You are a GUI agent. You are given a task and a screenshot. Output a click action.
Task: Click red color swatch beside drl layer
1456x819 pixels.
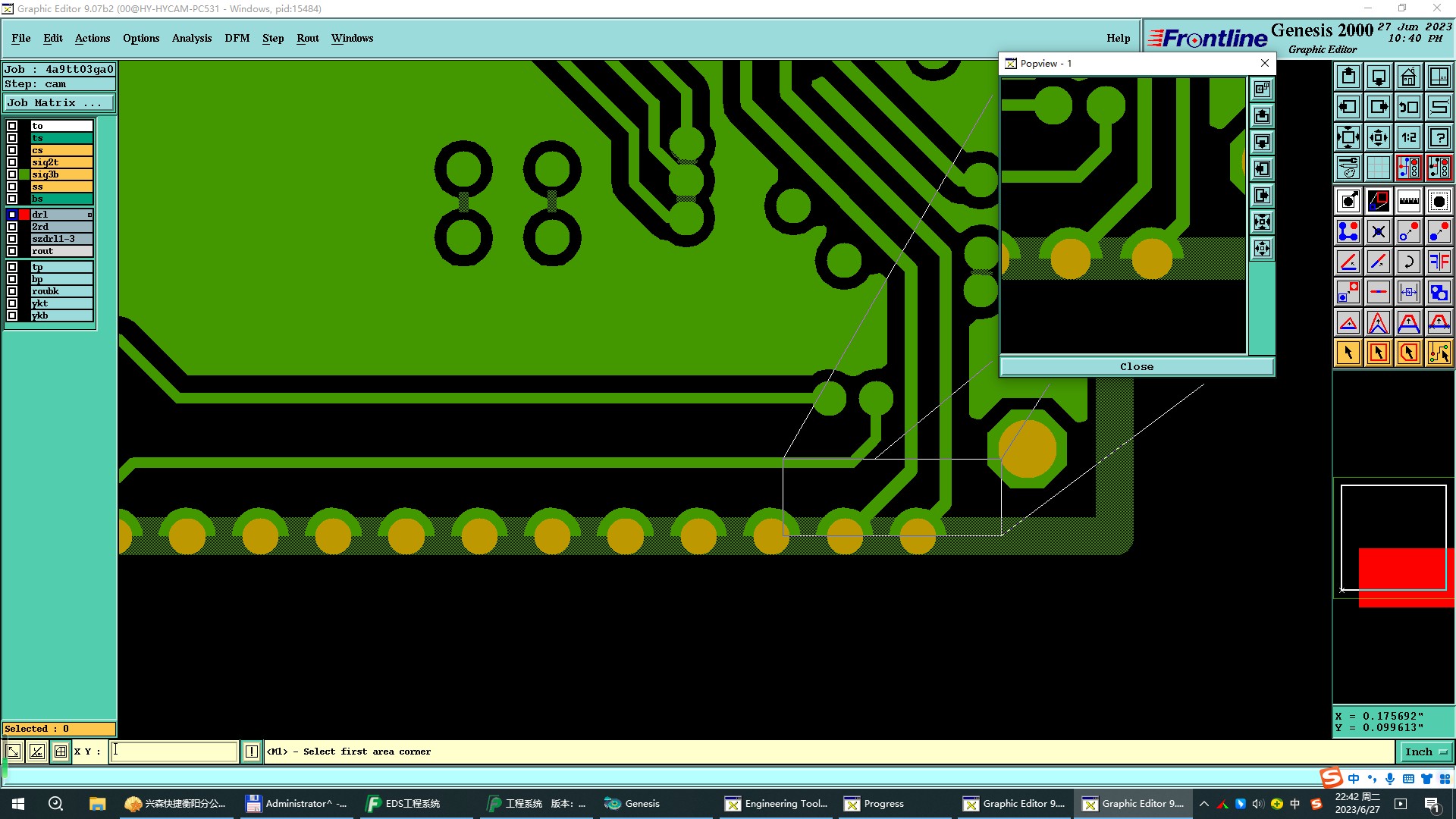pyautogui.click(x=24, y=215)
